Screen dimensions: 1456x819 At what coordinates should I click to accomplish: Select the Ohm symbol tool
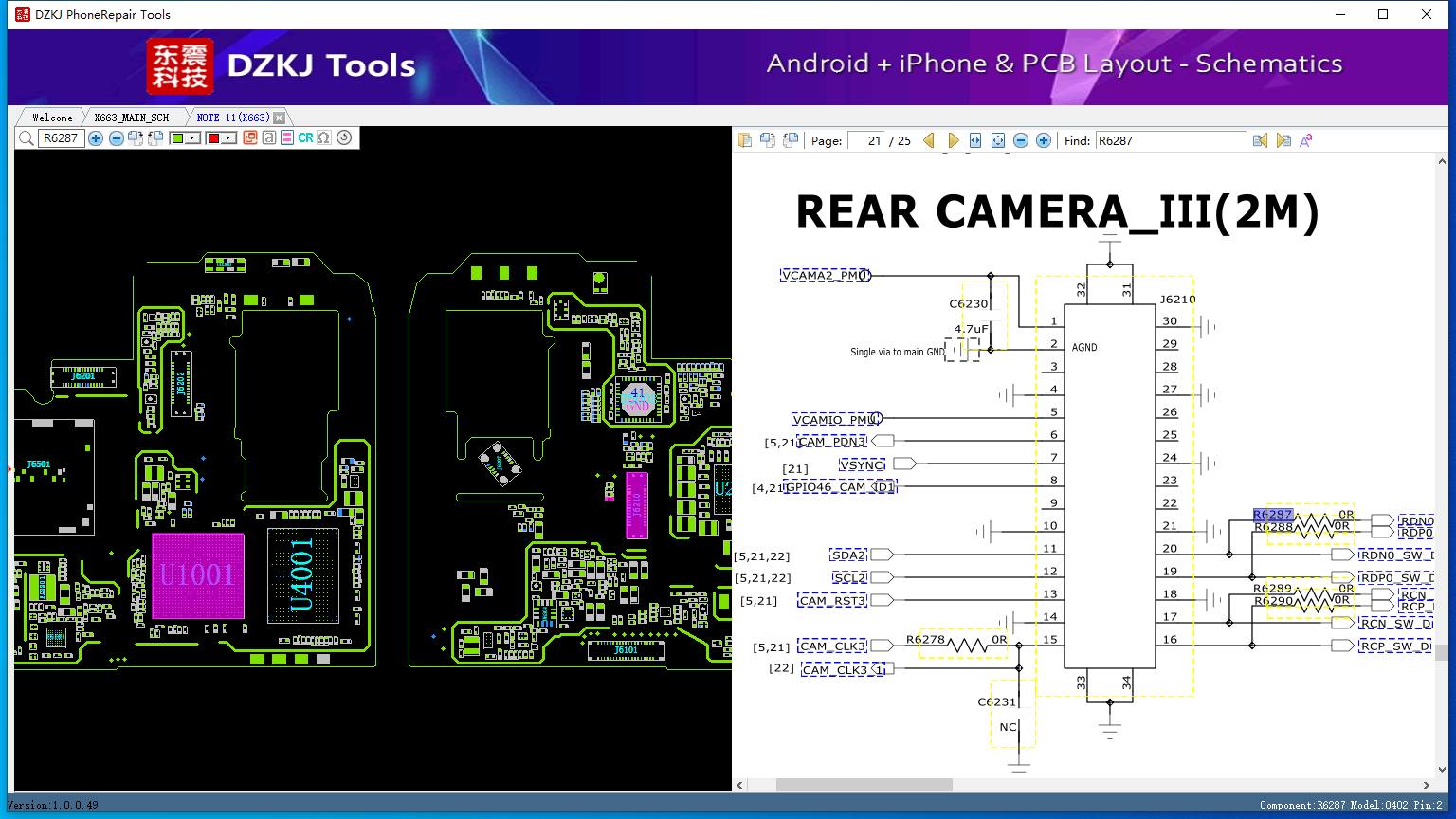[323, 138]
